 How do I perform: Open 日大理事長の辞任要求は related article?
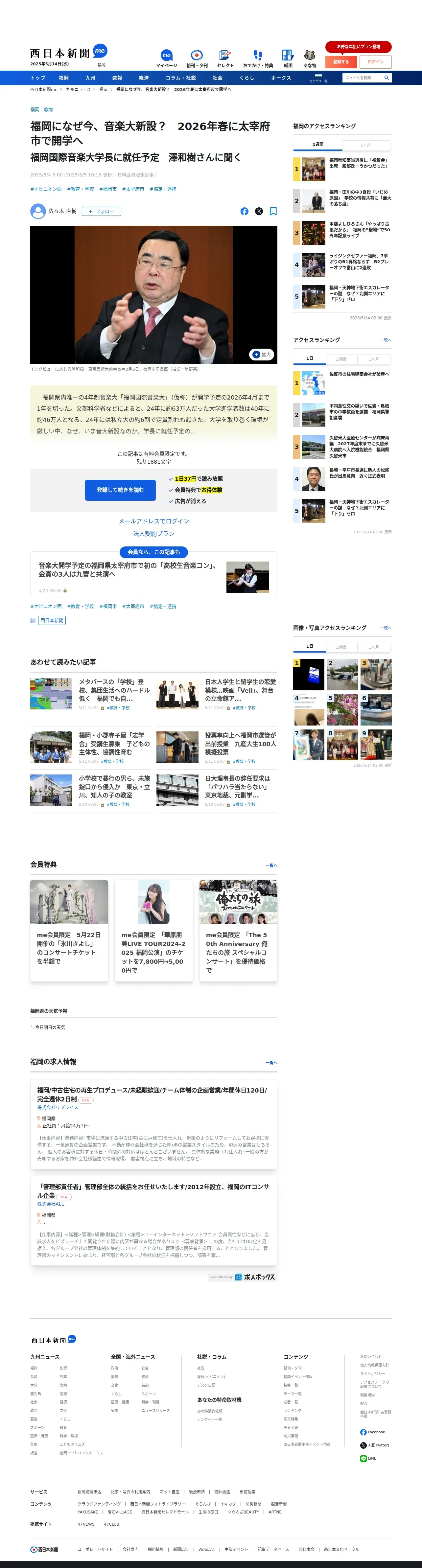tap(217, 790)
